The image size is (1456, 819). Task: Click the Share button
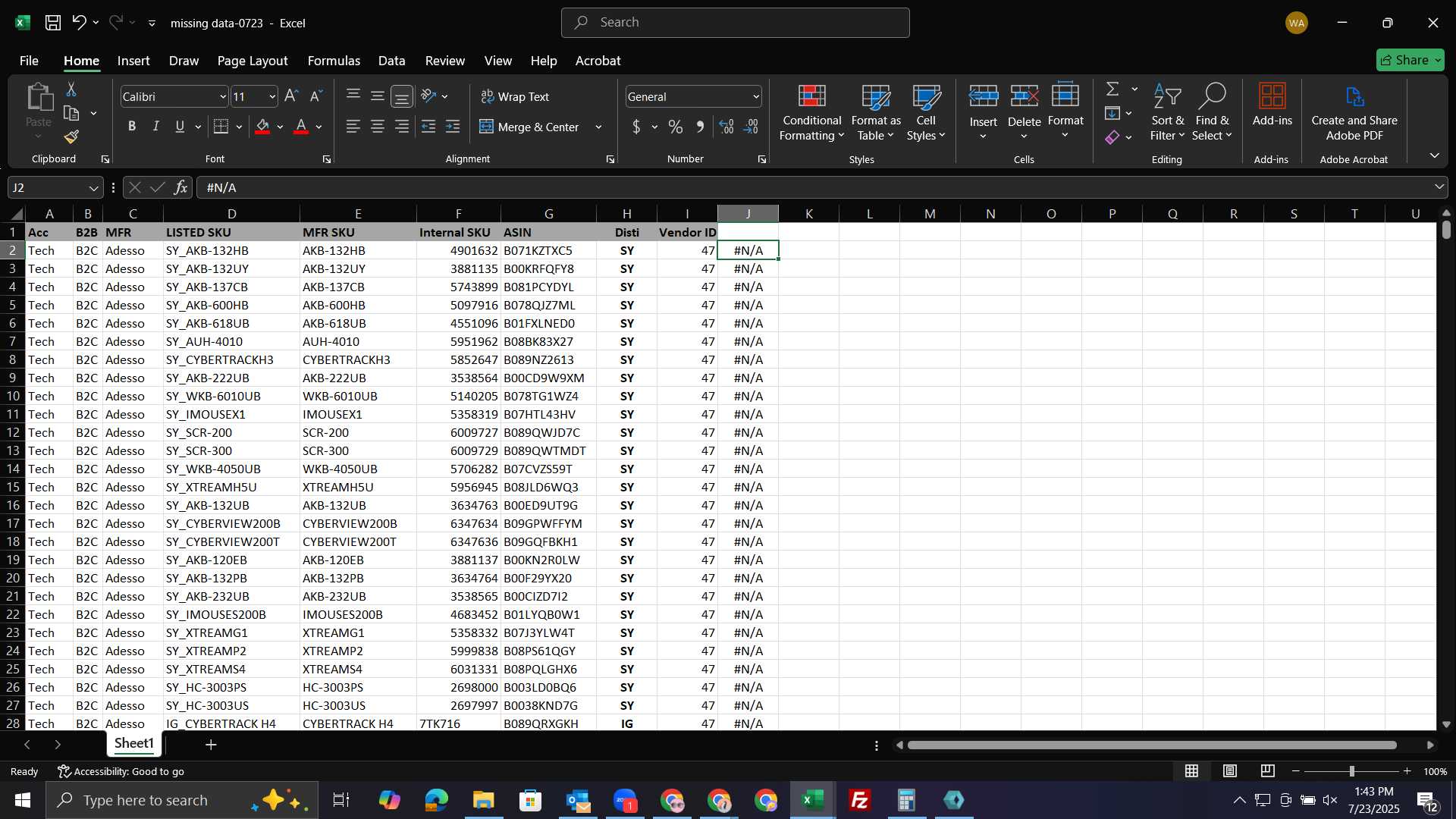pyautogui.click(x=1410, y=60)
